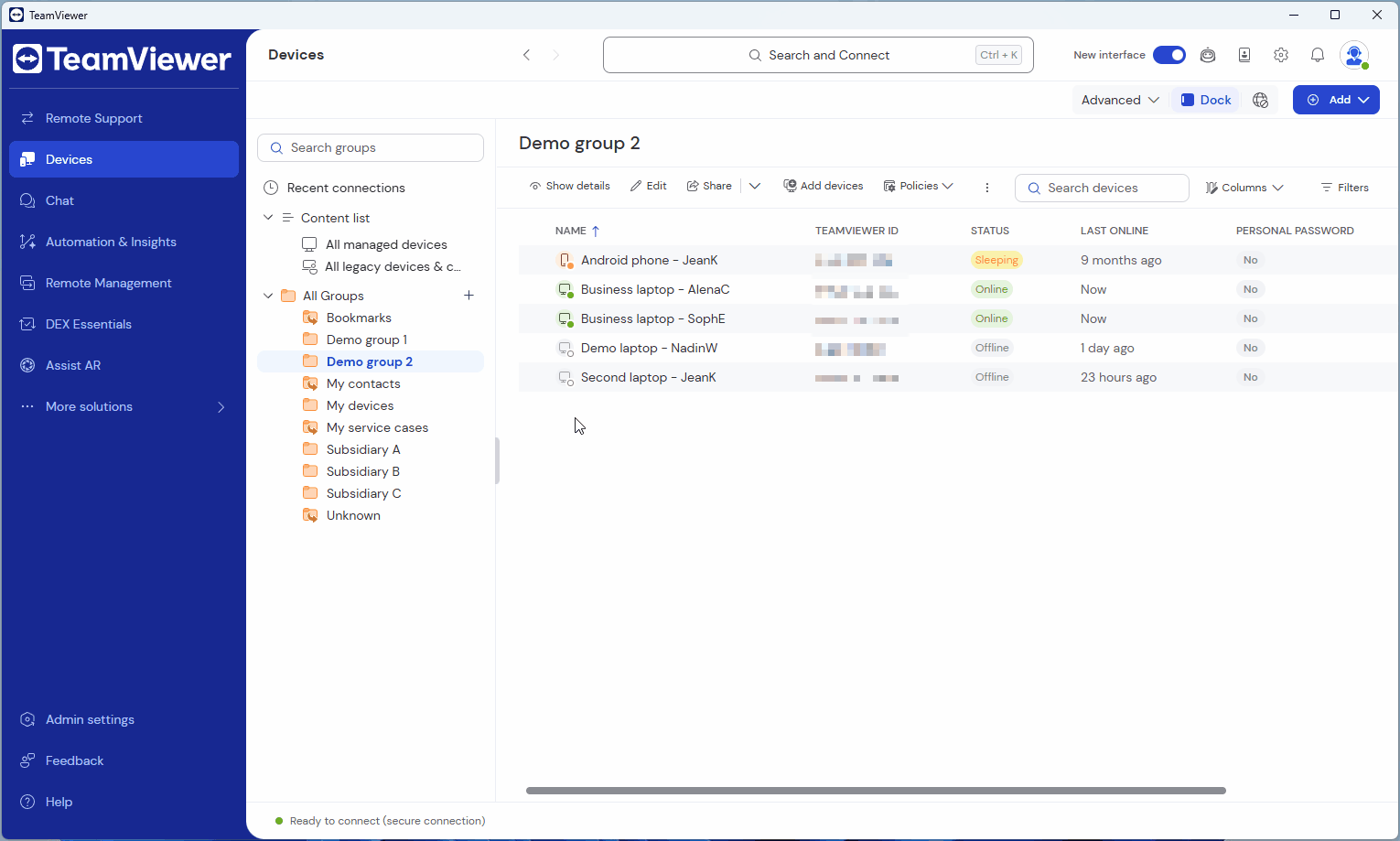Click the blue Add button
The image size is (1400, 841).
coord(1335,100)
